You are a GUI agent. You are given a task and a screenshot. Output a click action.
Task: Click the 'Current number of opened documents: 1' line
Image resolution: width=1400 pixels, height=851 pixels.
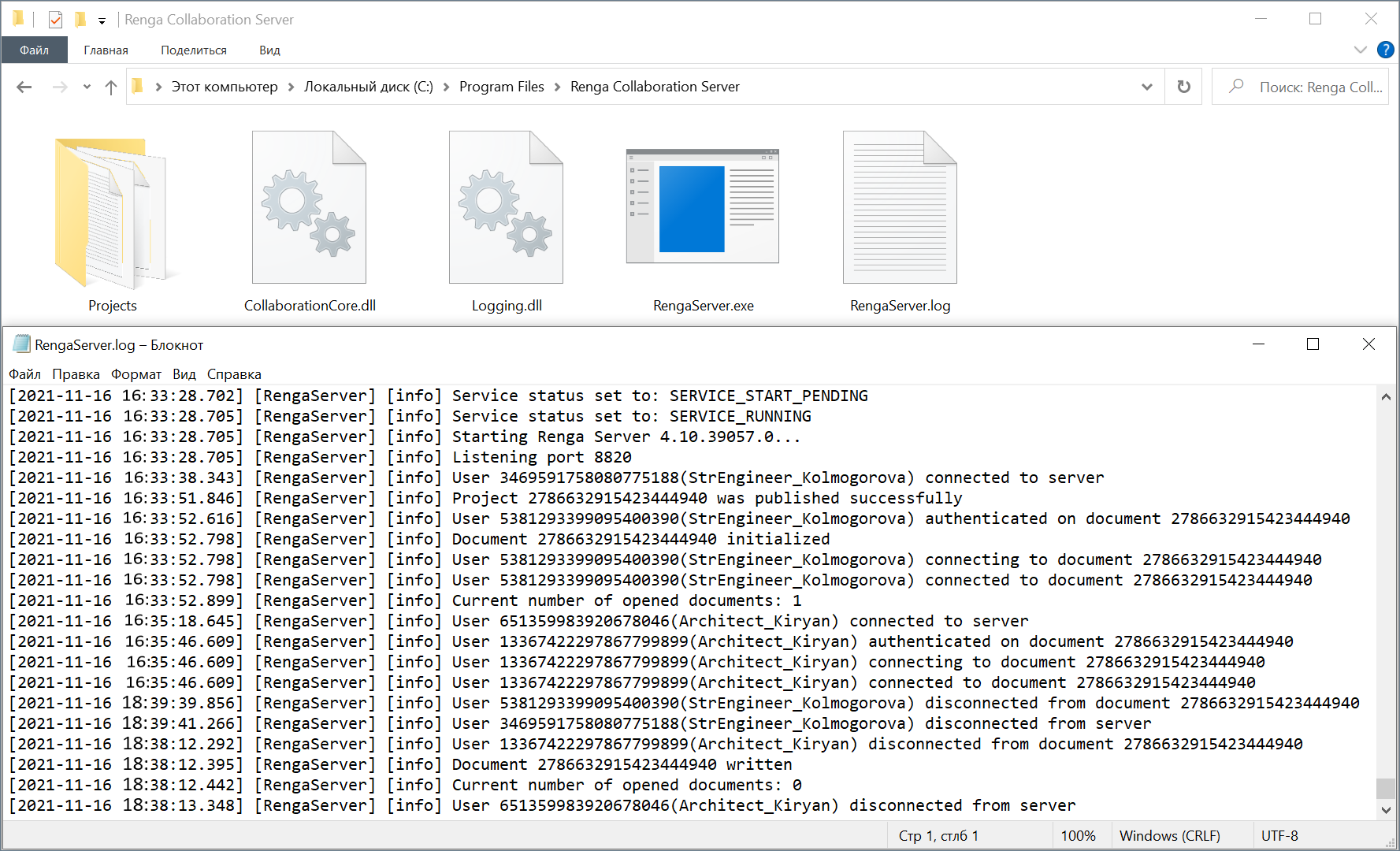click(x=405, y=600)
